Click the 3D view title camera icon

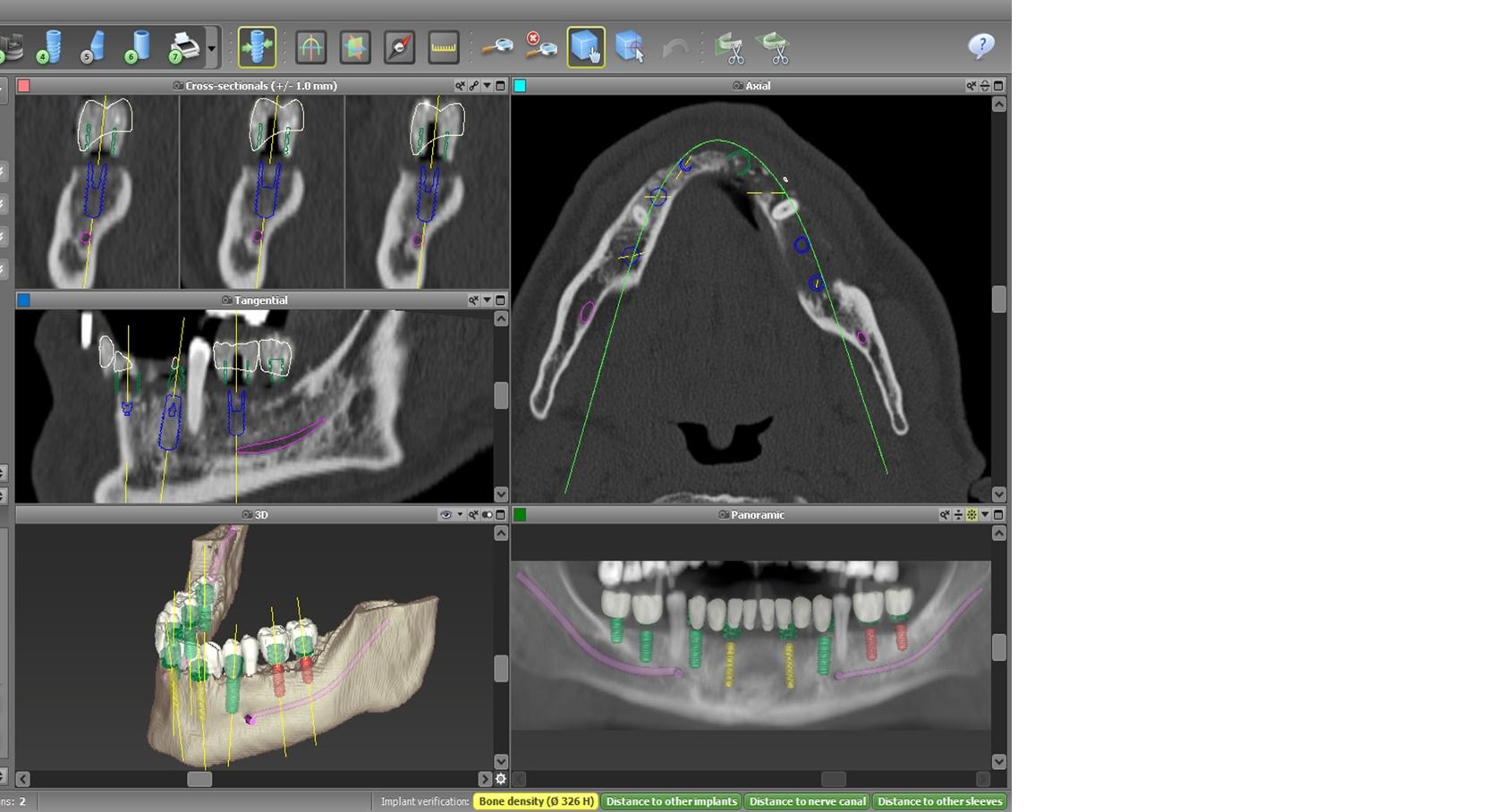tap(248, 515)
